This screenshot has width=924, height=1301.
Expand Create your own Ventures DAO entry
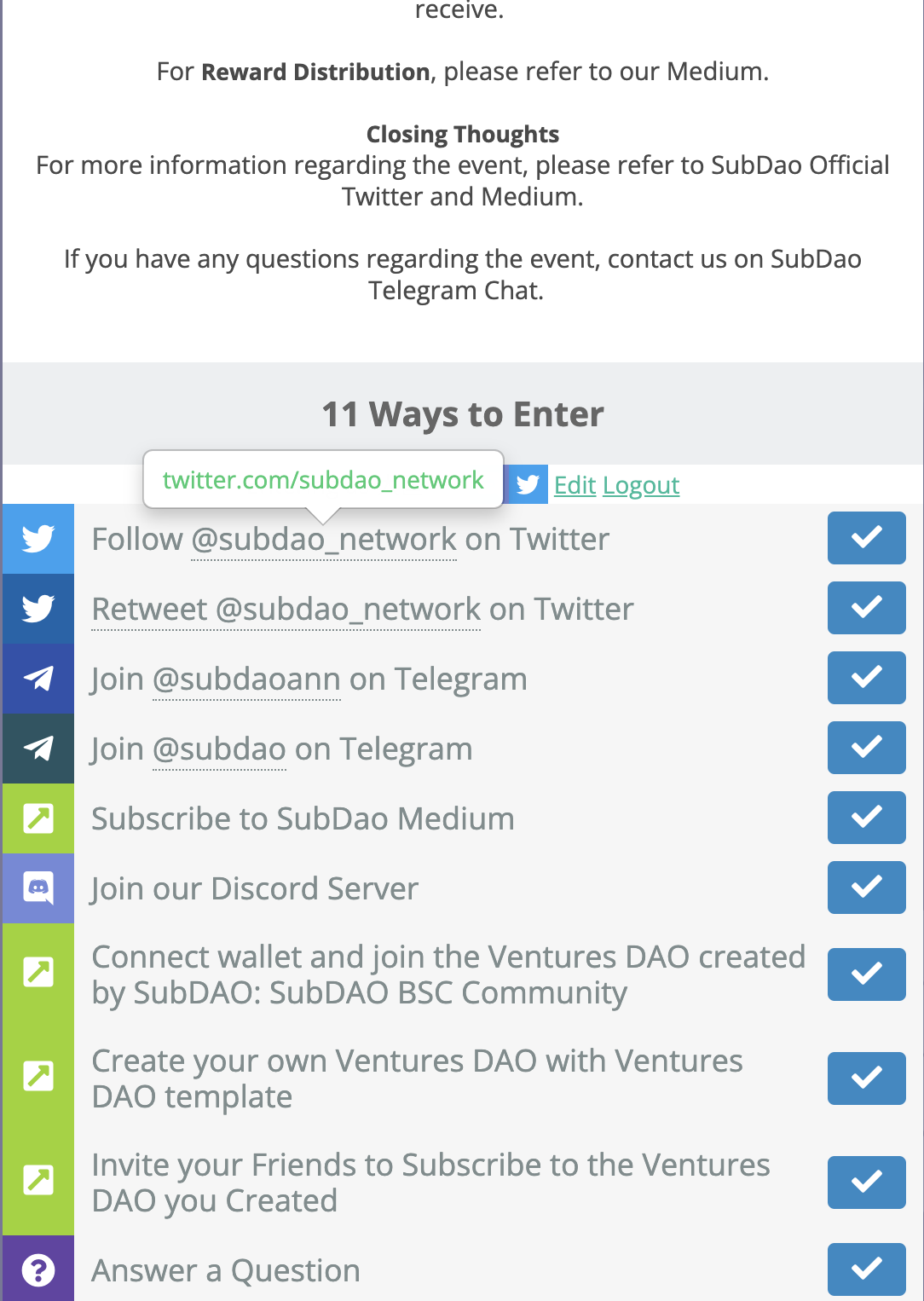417,1078
